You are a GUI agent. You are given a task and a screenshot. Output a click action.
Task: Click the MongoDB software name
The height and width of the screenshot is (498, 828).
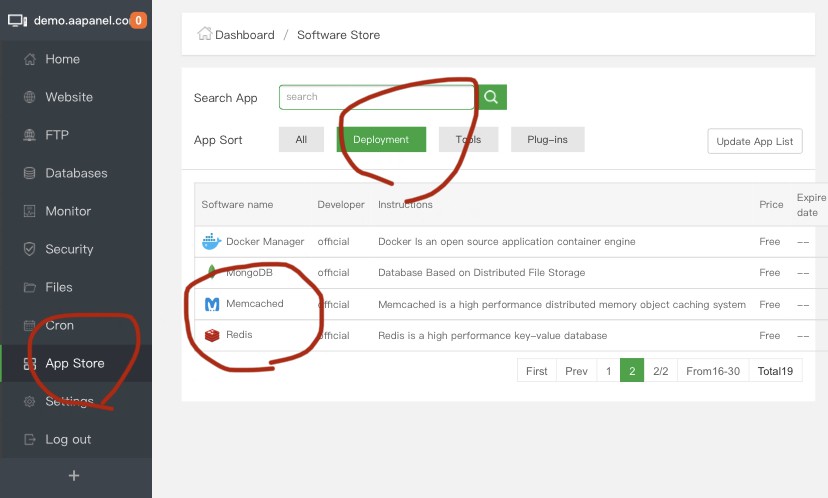[249, 273]
